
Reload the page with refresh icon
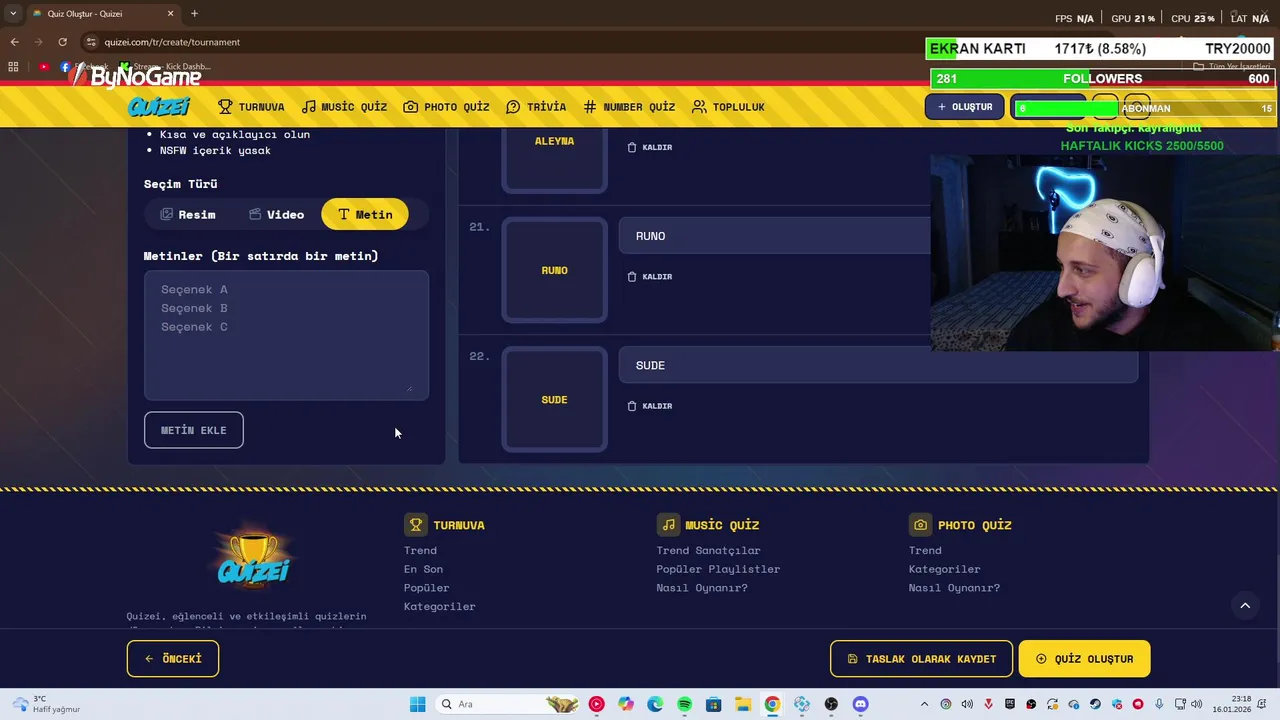tap(62, 42)
